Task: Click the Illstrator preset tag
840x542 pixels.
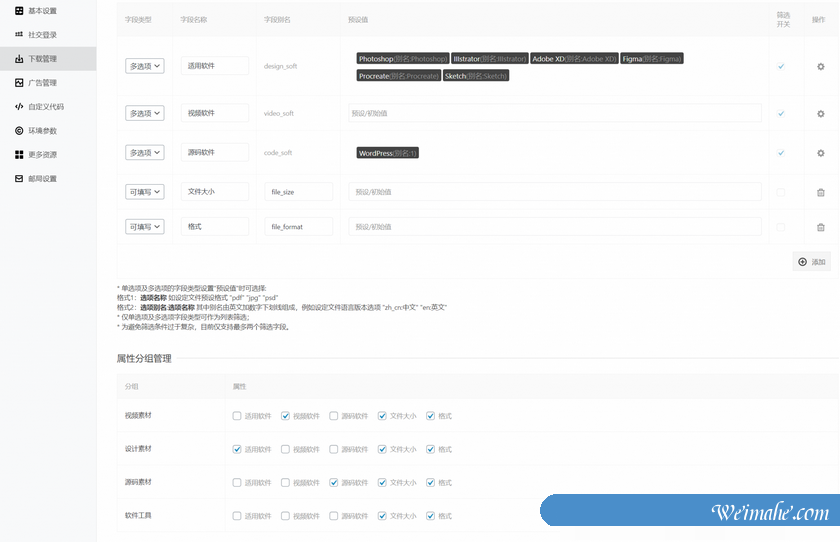Action: coord(490,59)
